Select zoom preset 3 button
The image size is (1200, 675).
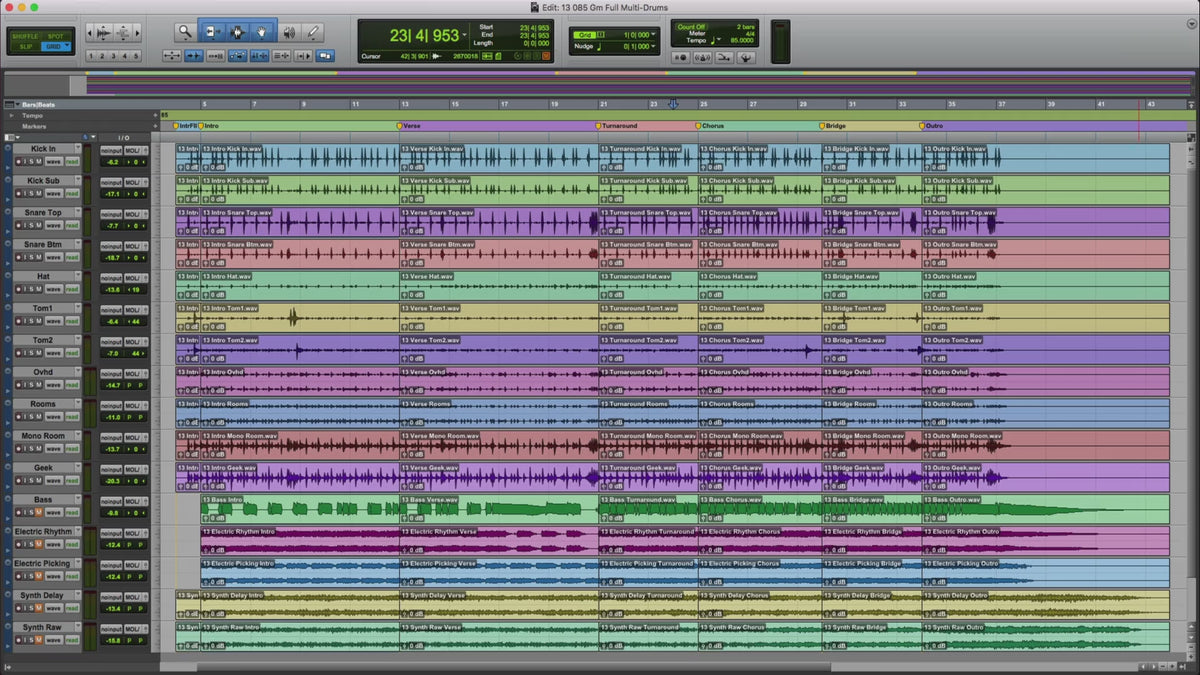113,56
